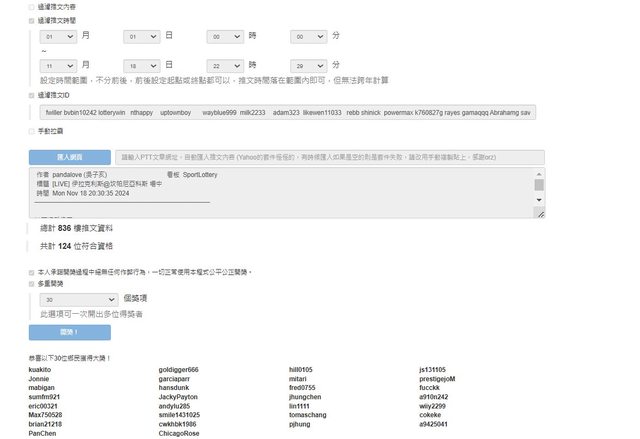Open the start minute dropdown
Screen dimensions: 640x439
coord(308,36)
